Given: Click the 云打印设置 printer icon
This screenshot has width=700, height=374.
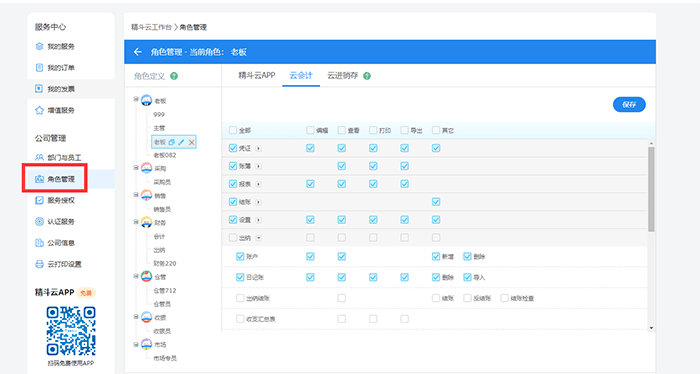Looking at the screenshot, I should pyautogui.click(x=39, y=264).
